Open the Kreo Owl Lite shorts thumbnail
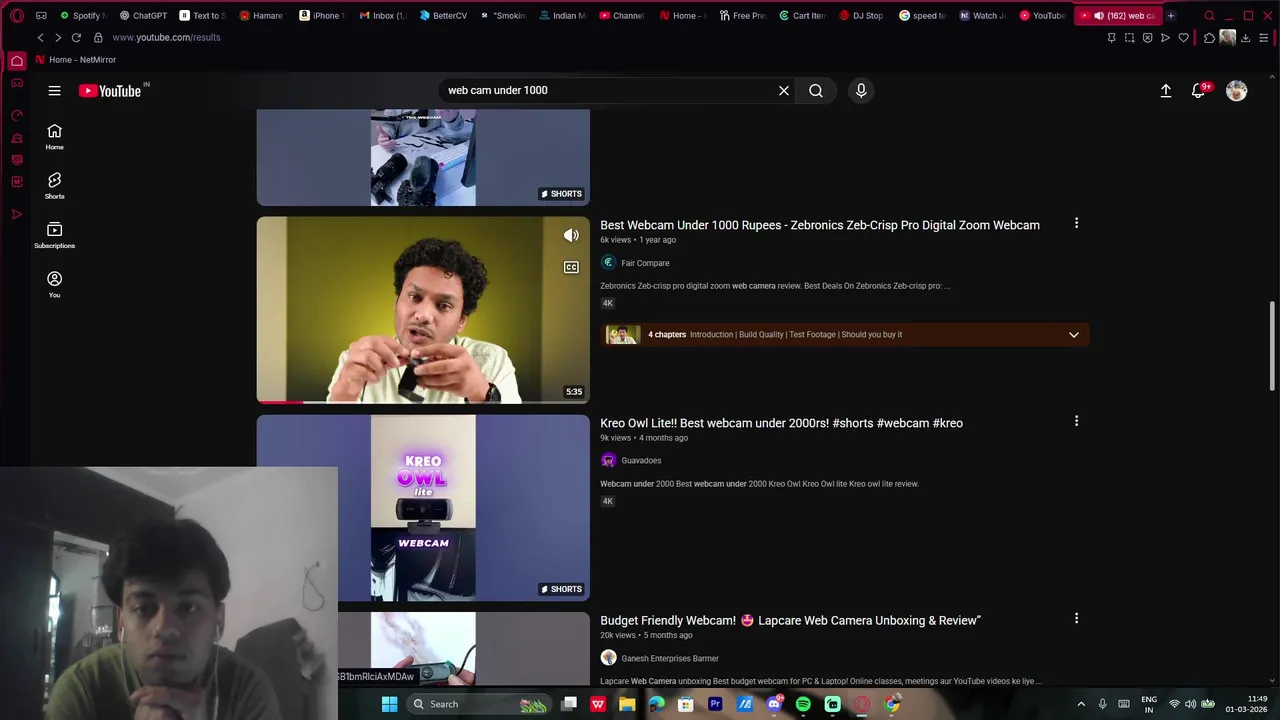The image size is (1280, 720). (x=423, y=508)
